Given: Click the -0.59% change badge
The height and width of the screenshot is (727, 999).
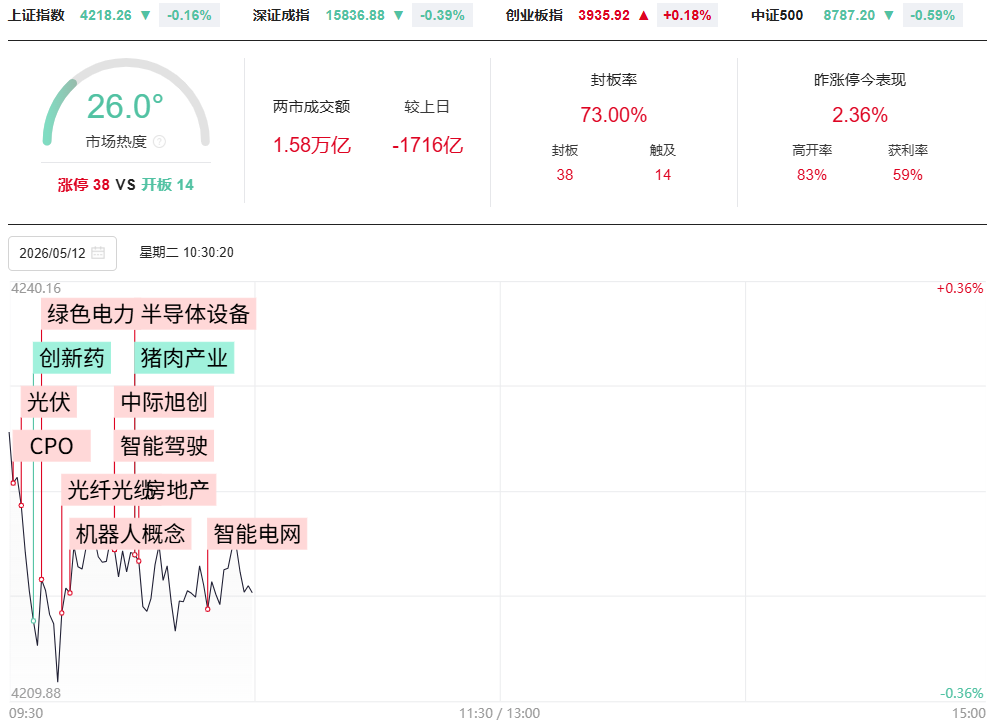Looking at the screenshot, I should (x=932, y=15).
